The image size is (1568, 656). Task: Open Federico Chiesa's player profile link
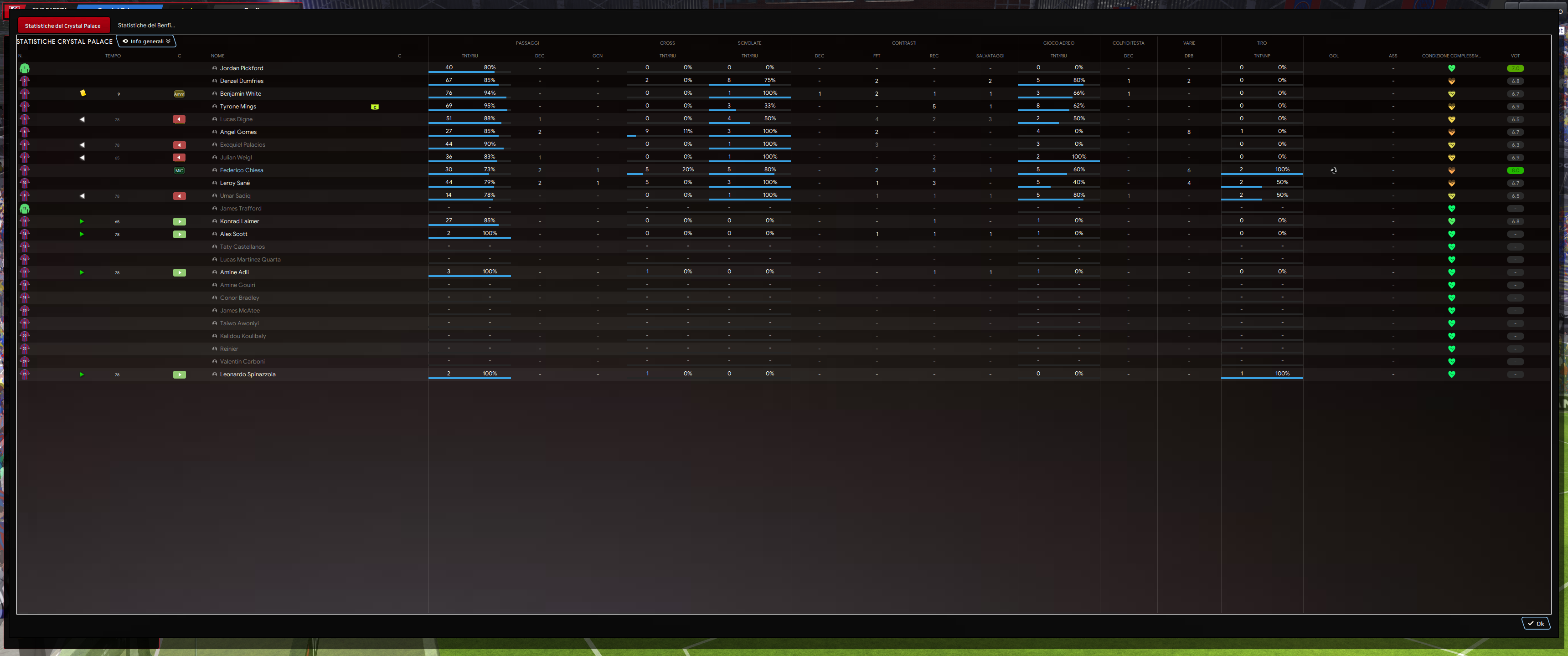click(x=241, y=170)
